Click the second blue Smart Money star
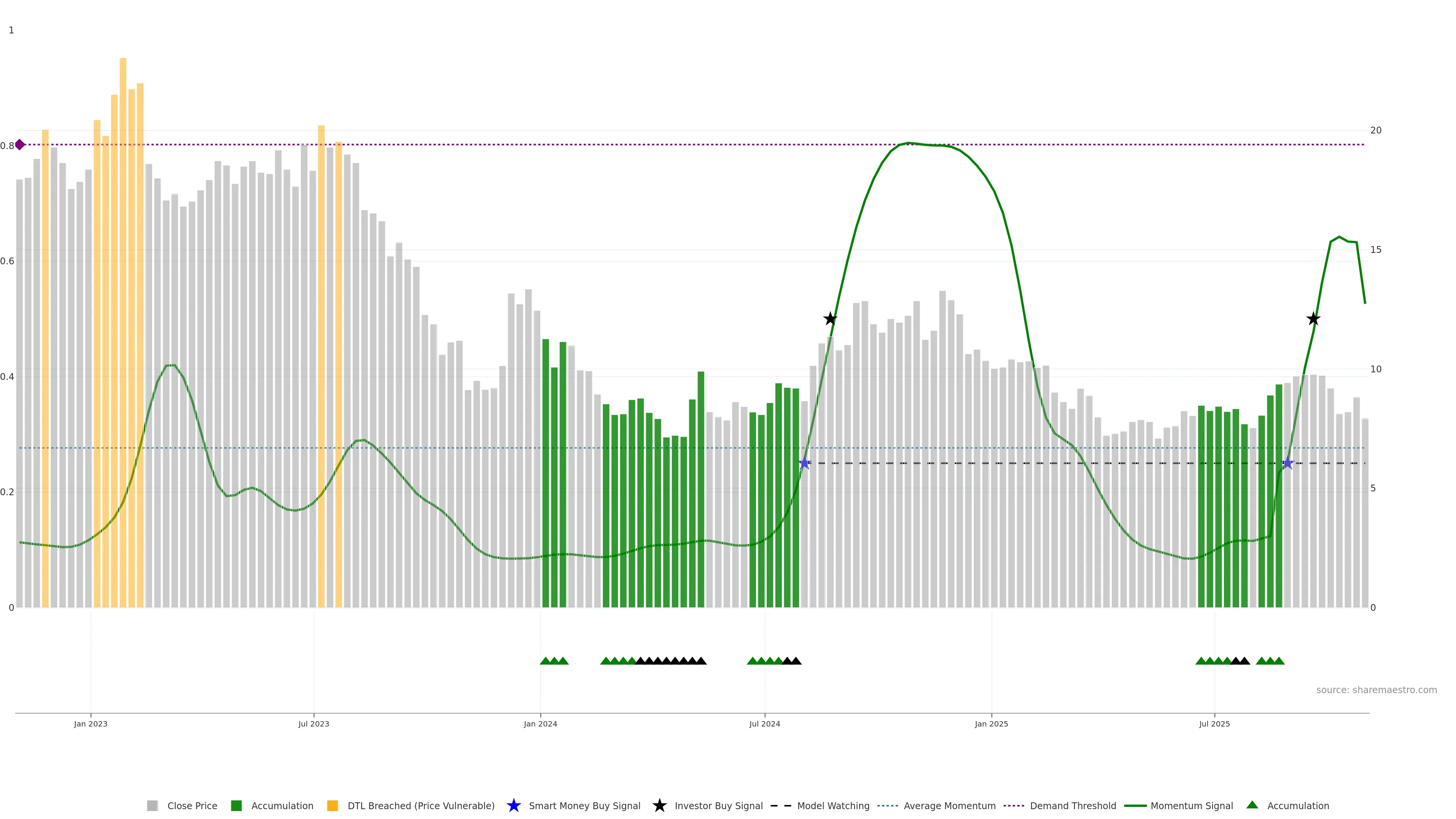 1288,463
